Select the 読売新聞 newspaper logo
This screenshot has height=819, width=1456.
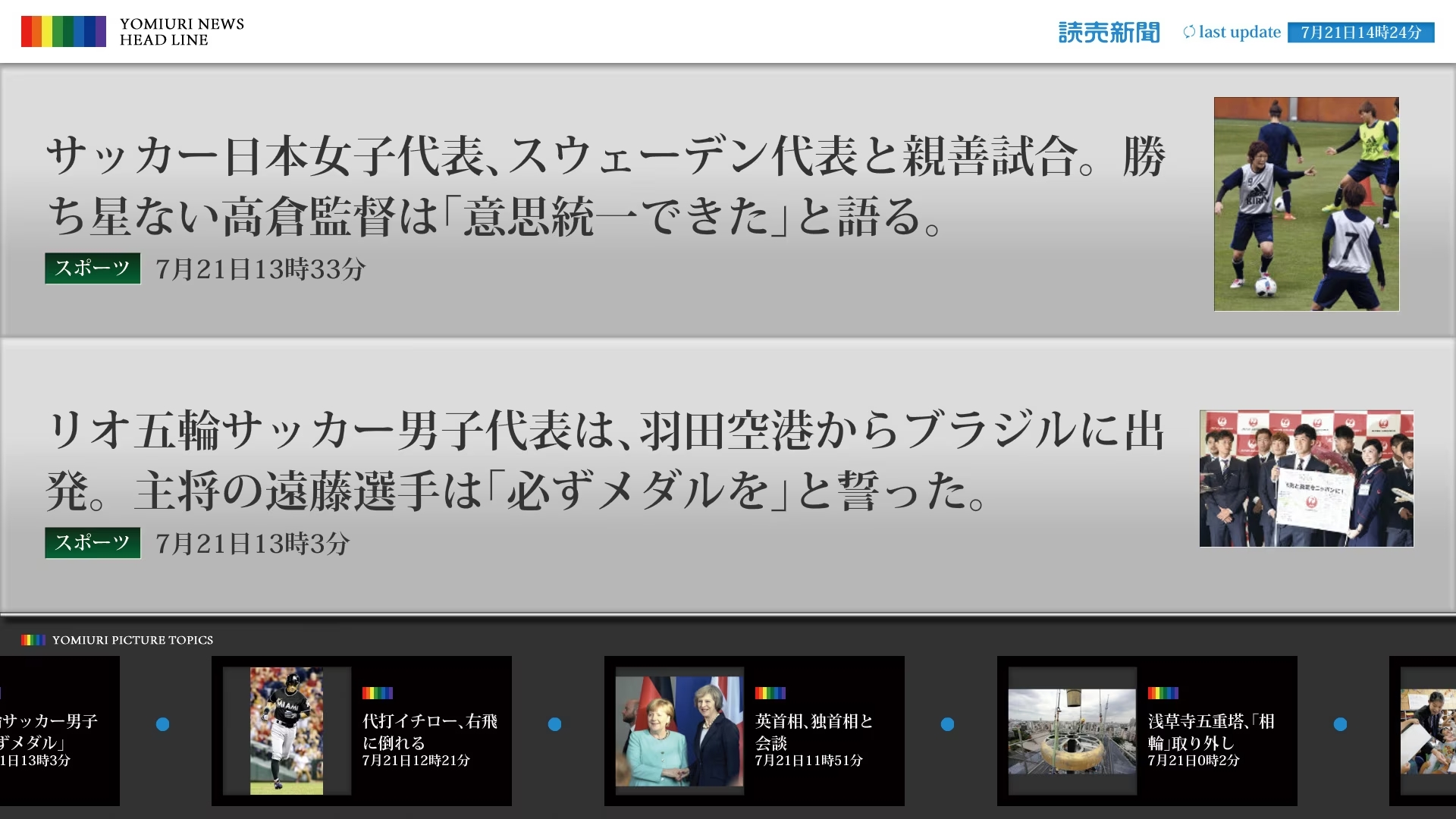click(x=1107, y=32)
